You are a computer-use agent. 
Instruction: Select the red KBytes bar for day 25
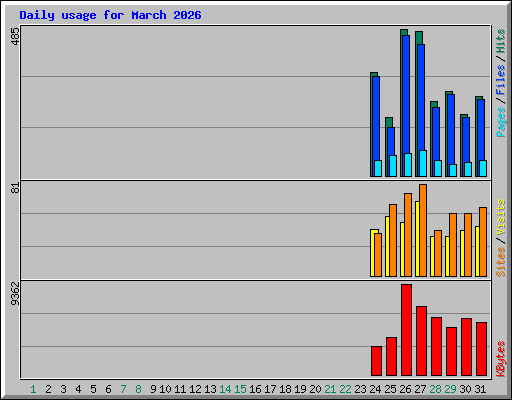(x=391, y=357)
